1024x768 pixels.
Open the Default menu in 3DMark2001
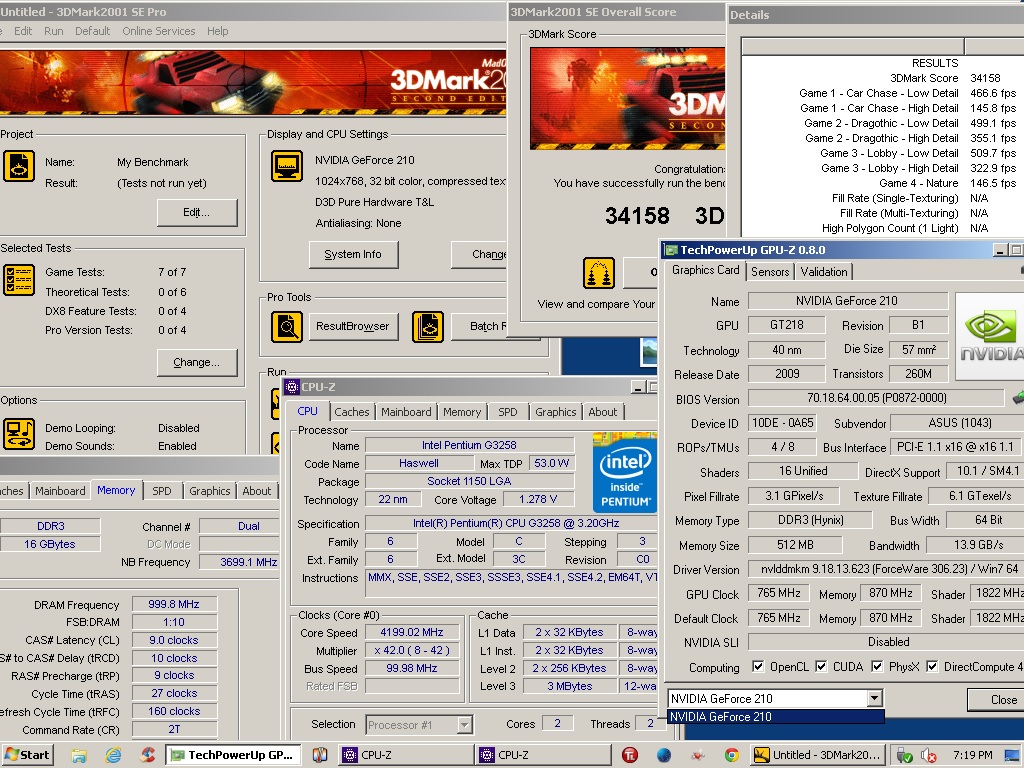(92, 31)
